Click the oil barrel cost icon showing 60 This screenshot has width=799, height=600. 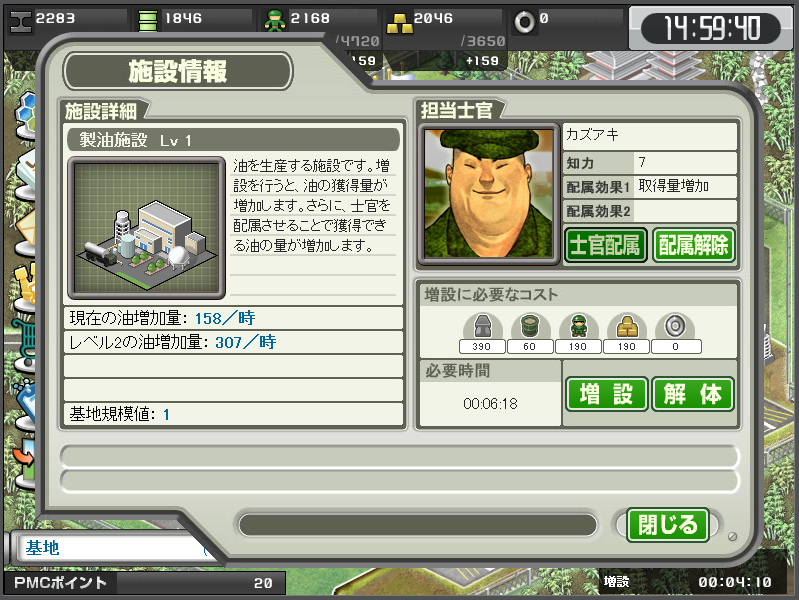pos(530,326)
